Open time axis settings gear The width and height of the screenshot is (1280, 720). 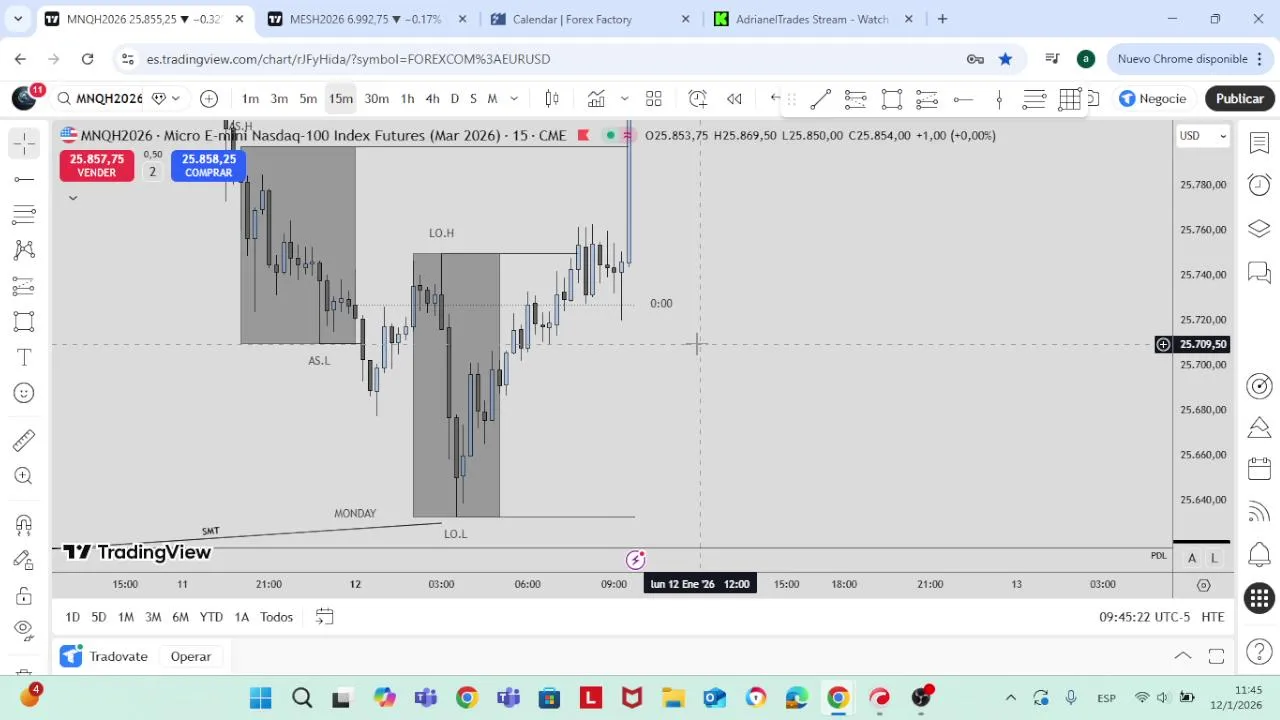click(1203, 584)
